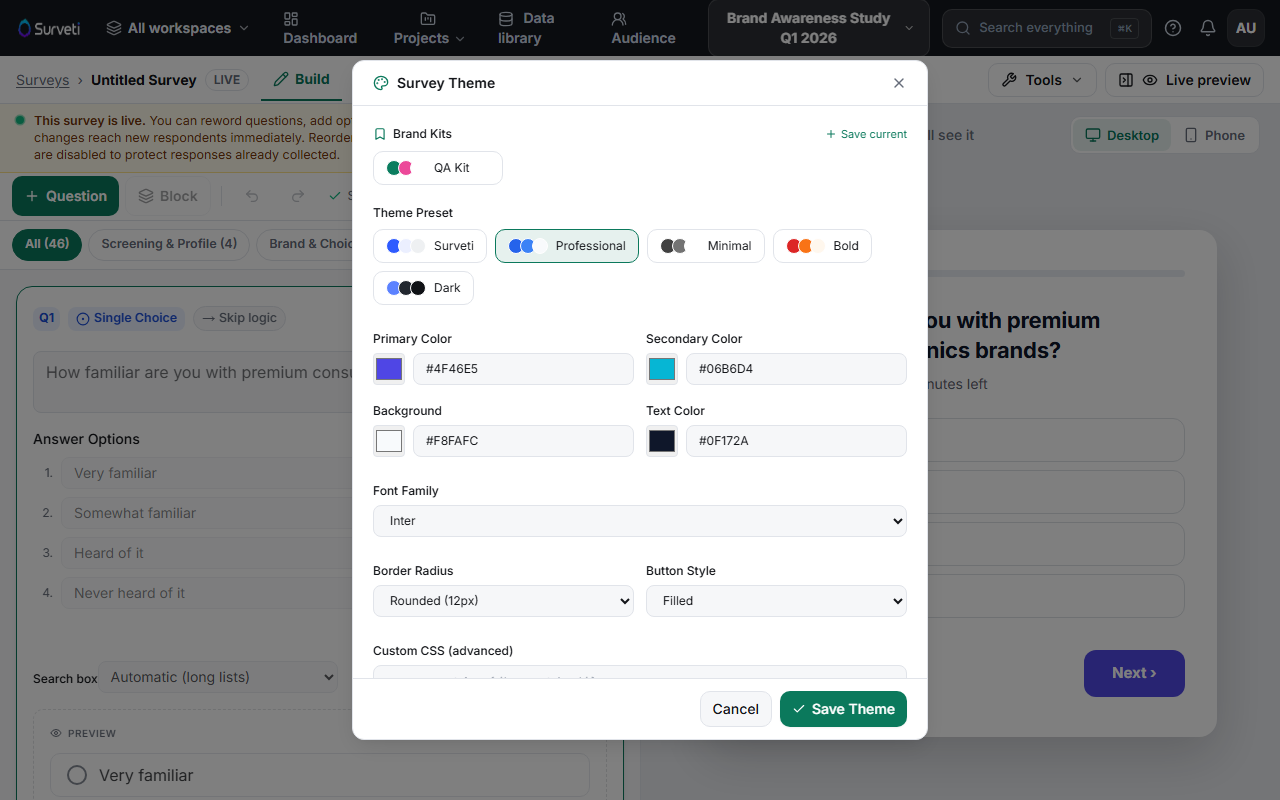Click the search magnifier icon
This screenshot has height=800, width=1280.
tap(963, 28)
